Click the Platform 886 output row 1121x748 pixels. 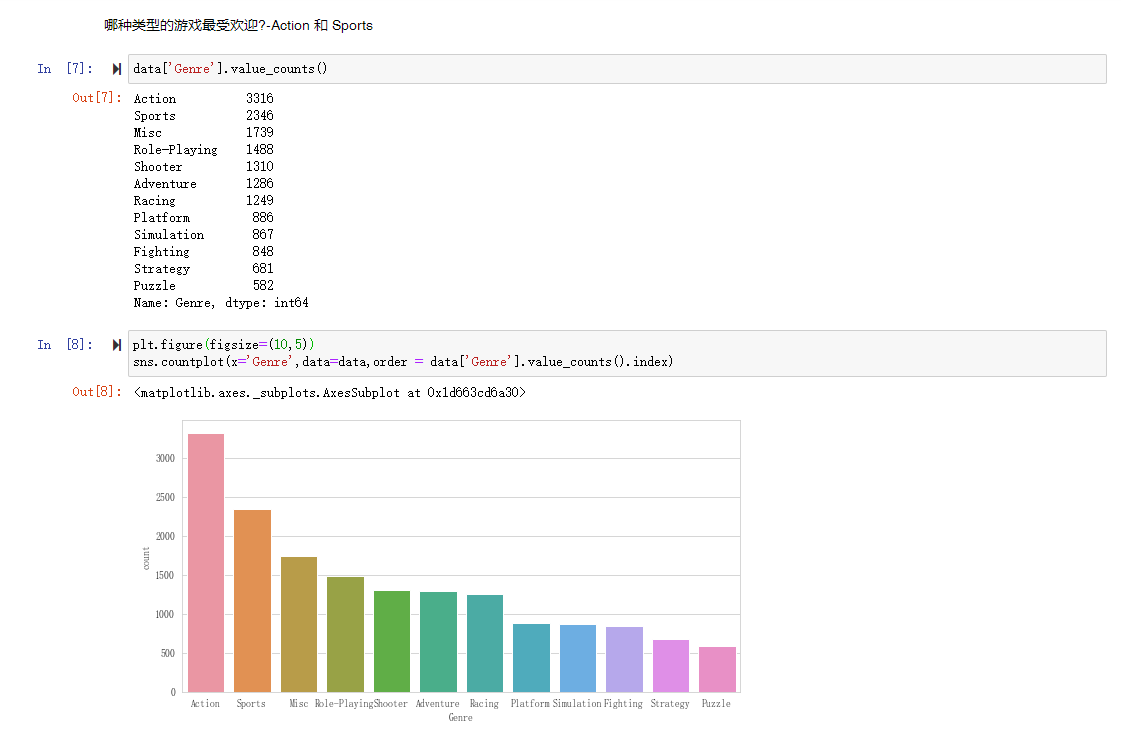pyautogui.click(x=203, y=218)
